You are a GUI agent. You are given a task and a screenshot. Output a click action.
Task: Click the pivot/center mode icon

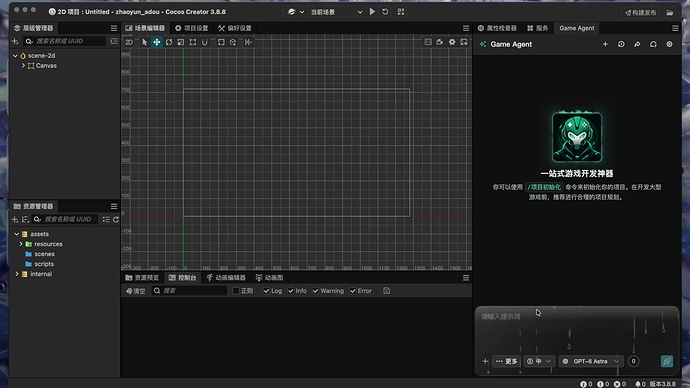point(221,42)
